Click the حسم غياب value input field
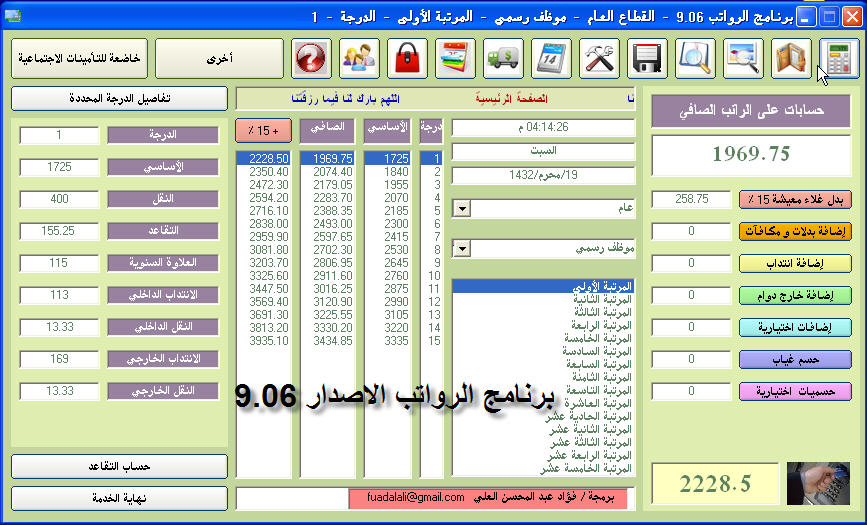 click(691, 359)
